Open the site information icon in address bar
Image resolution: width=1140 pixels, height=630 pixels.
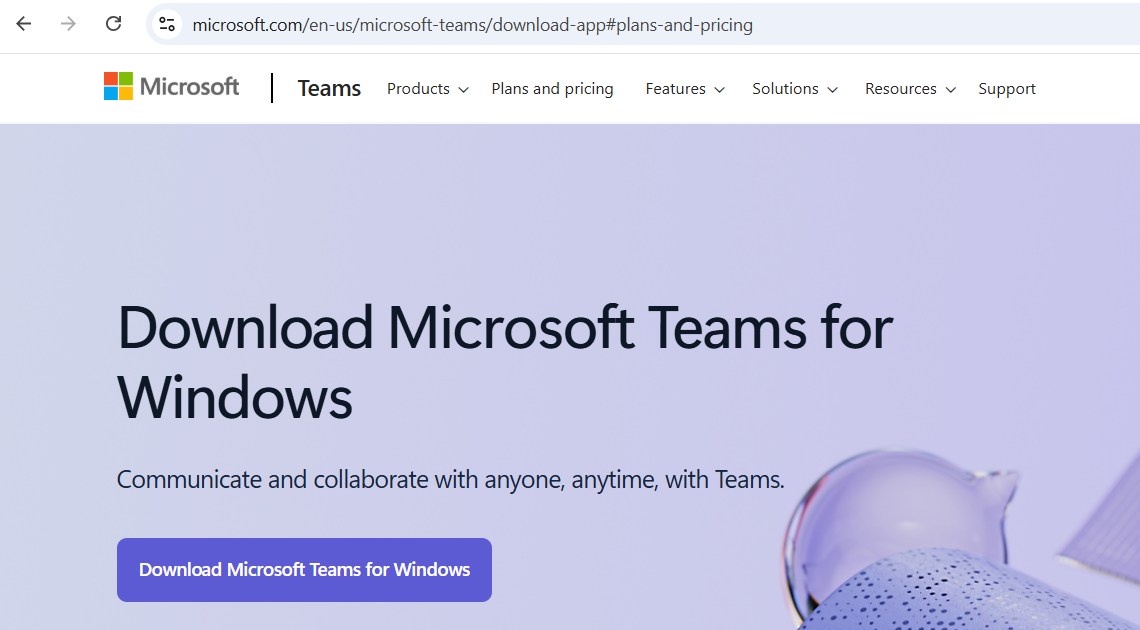click(167, 24)
